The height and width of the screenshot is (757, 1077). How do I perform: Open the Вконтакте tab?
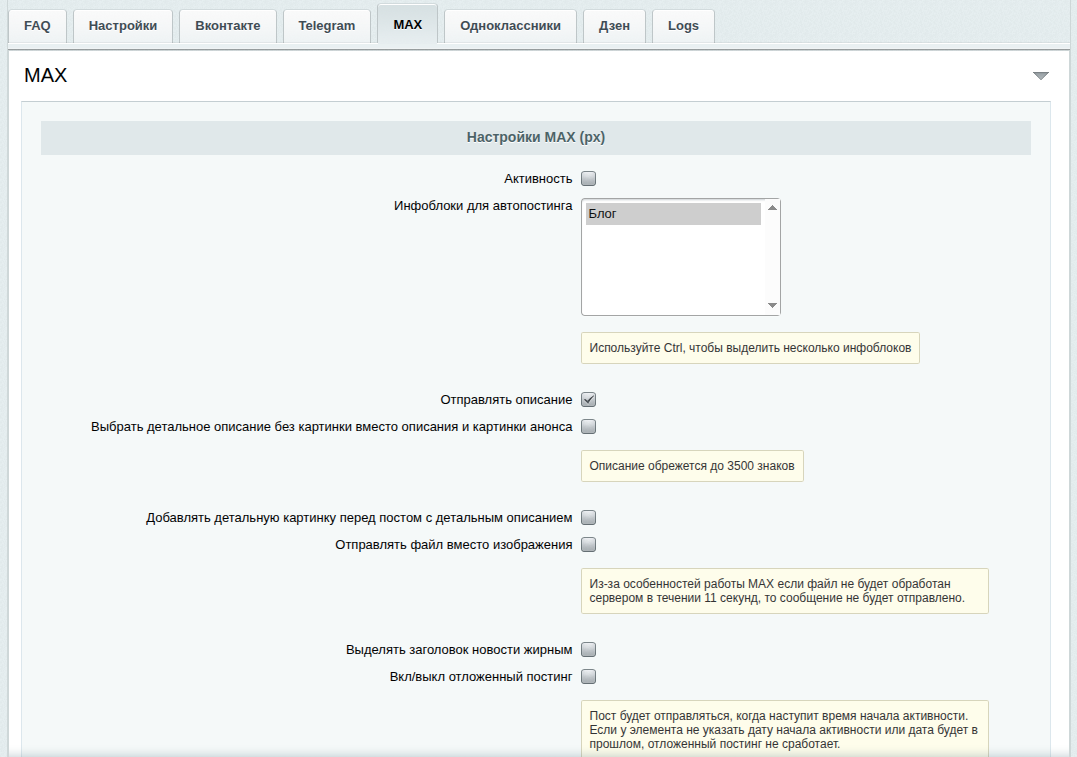pyautogui.click(x=228, y=26)
